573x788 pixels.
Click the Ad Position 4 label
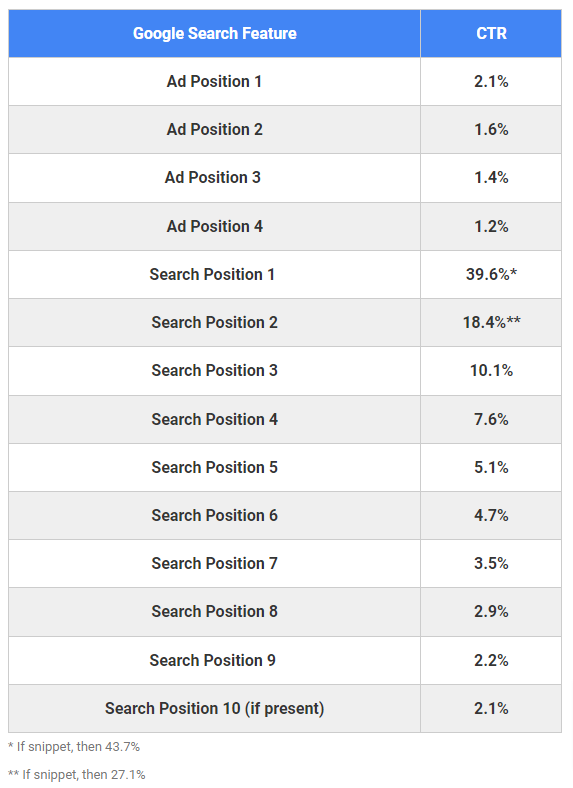point(215,226)
